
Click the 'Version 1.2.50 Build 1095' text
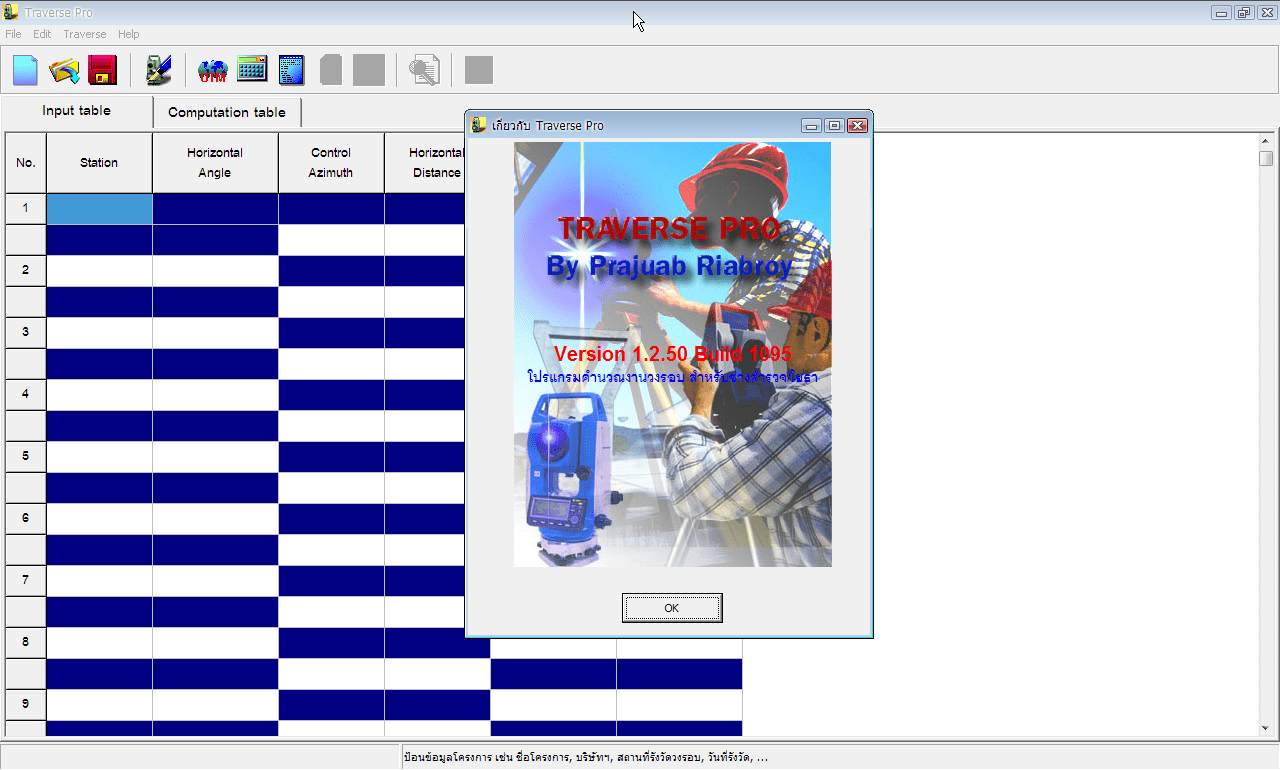click(x=673, y=355)
